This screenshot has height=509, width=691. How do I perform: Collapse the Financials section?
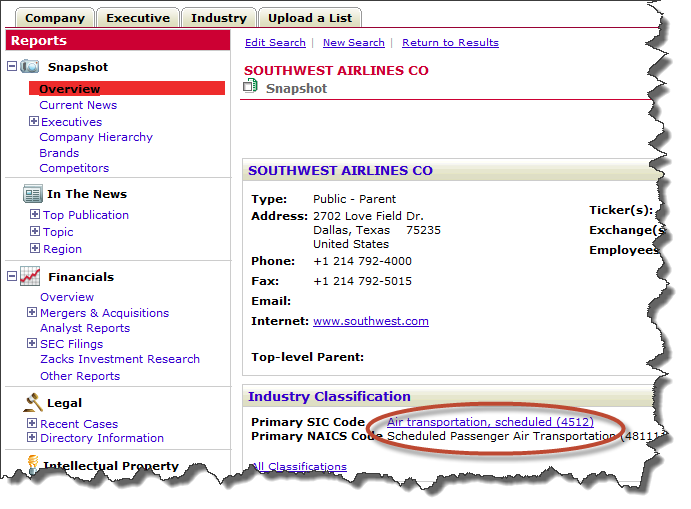pos(12,276)
